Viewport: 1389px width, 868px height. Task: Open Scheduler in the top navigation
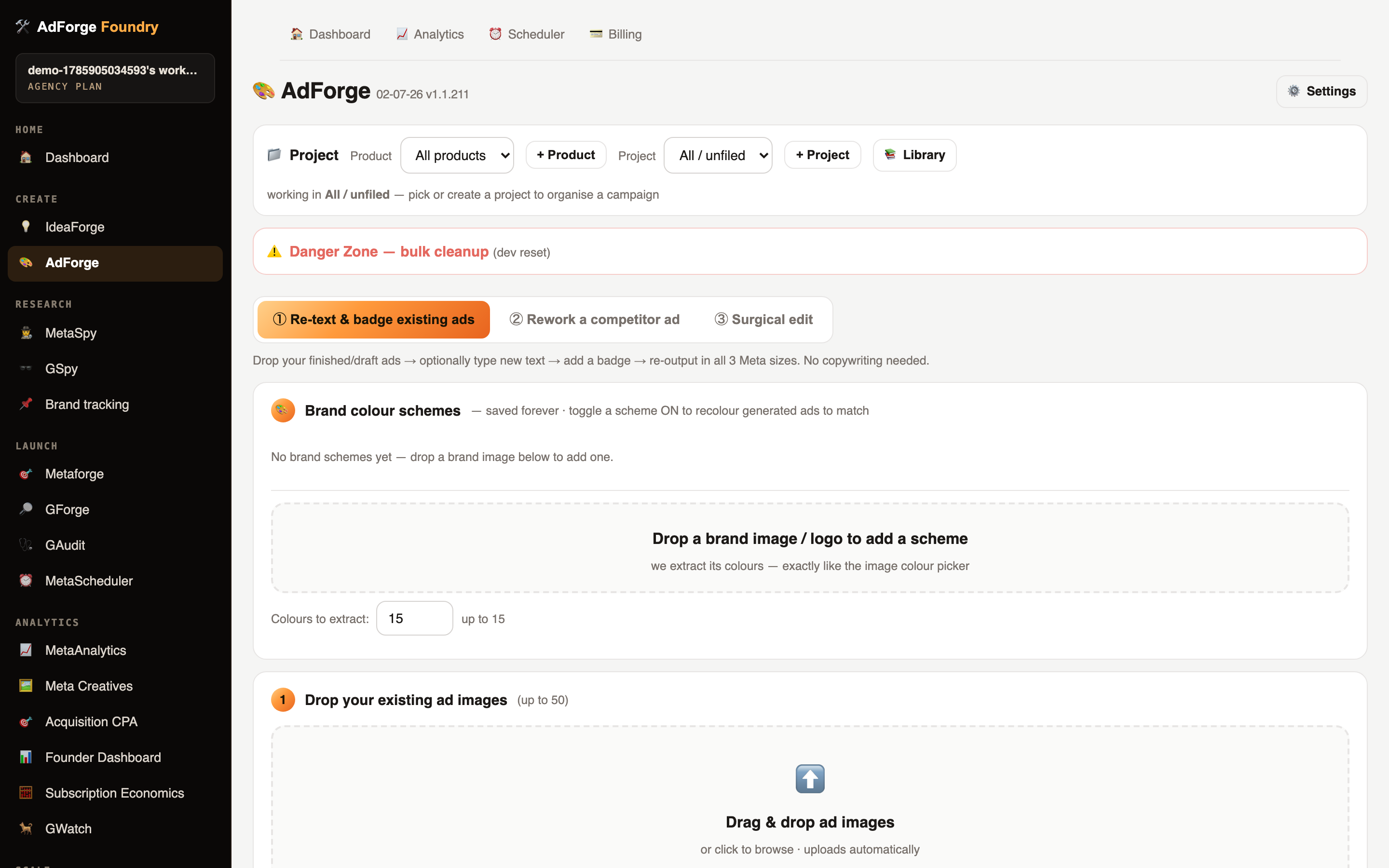(527, 34)
